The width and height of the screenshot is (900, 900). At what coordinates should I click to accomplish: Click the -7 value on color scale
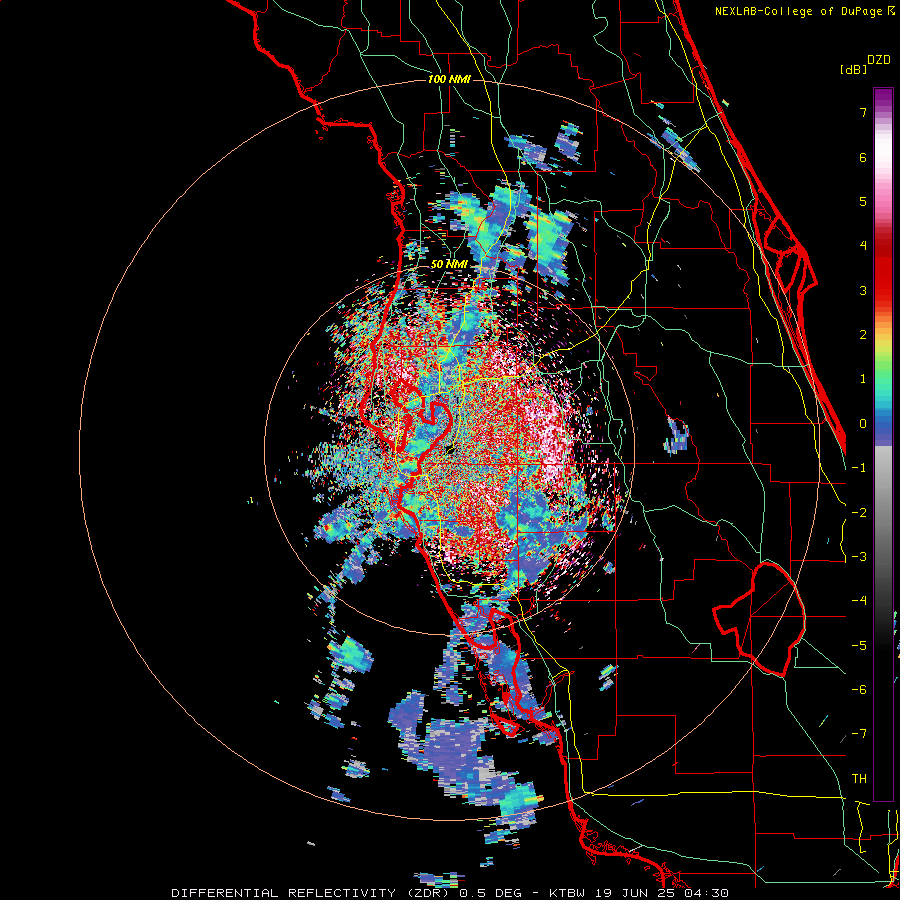859,734
